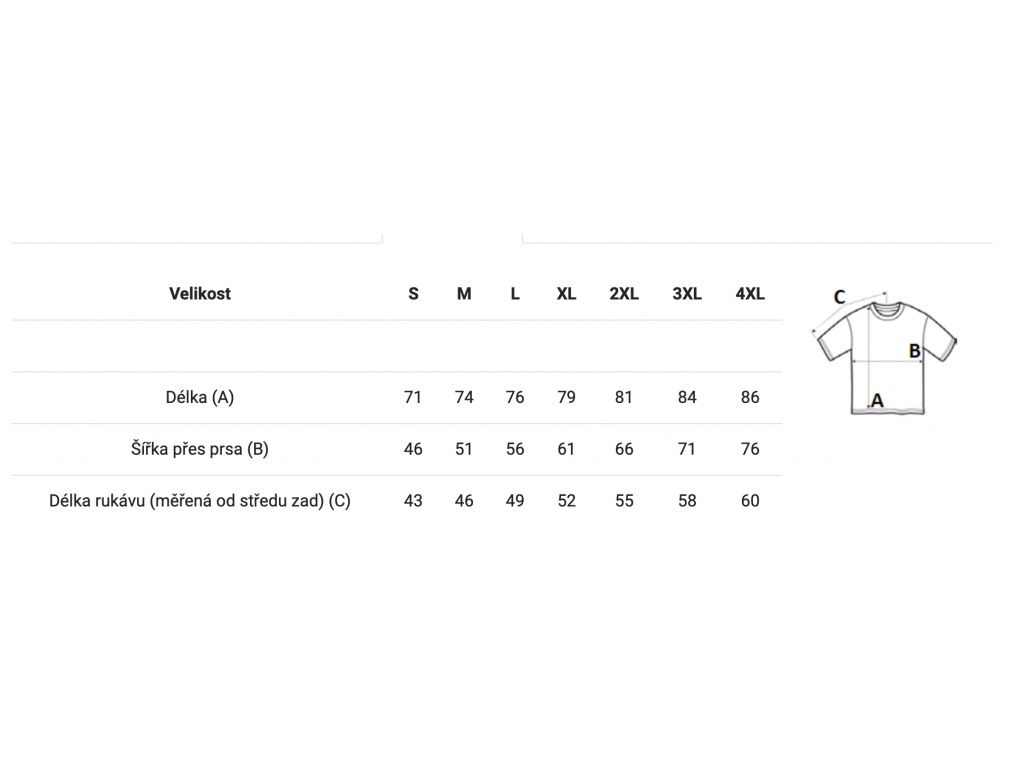Click the 71 value under size S
This screenshot has width=1024, height=768.
point(413,397)
